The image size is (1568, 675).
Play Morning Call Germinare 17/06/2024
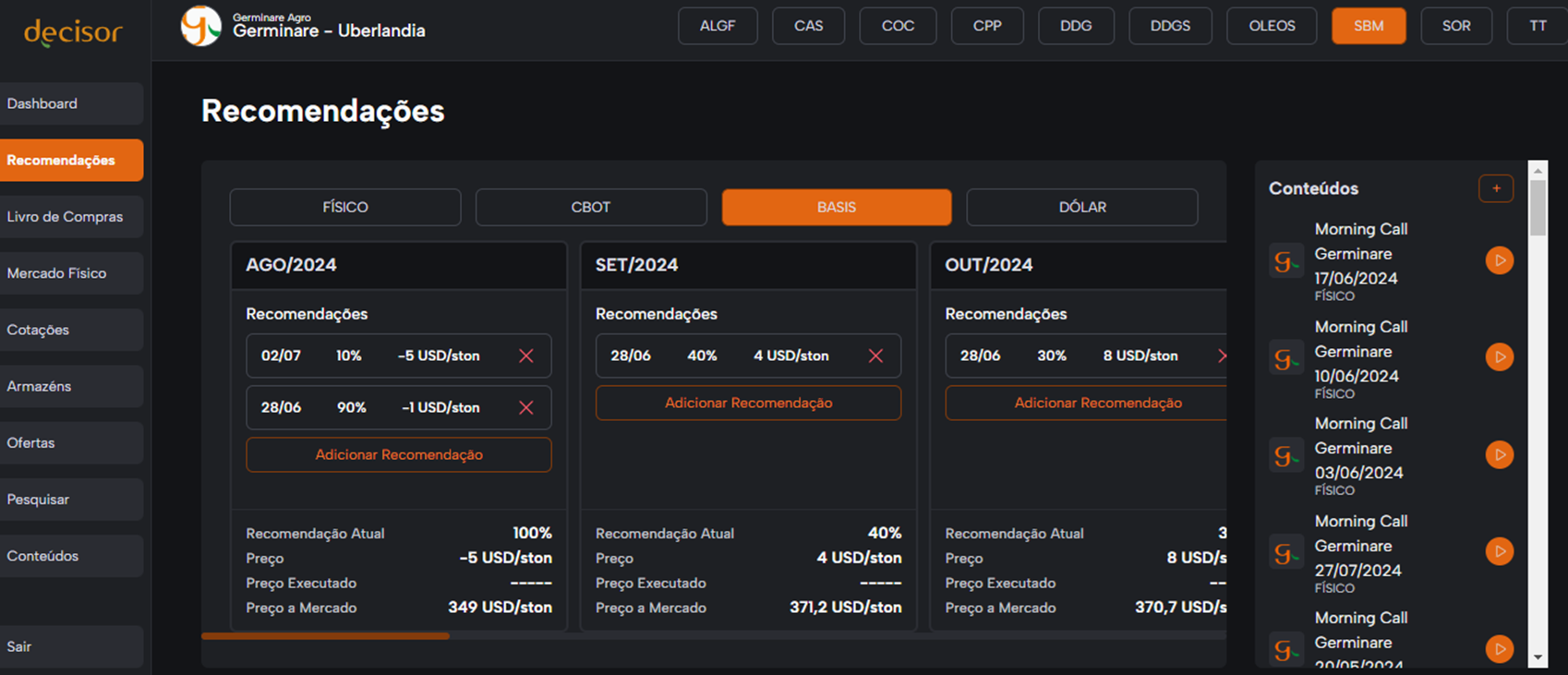pyautogui.click(x=1499, y=260)
